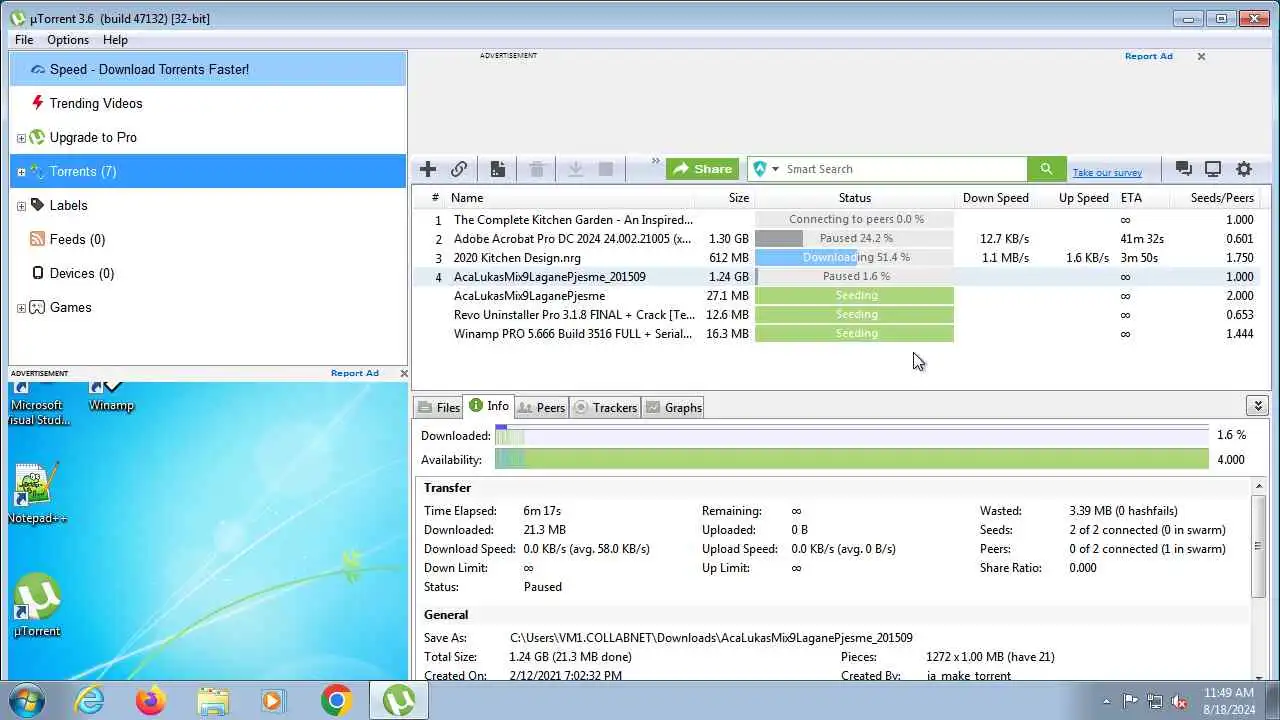Select the Revo Uninstaller Pro torrent
The image size is (1280, 720).
click(841, 314)
